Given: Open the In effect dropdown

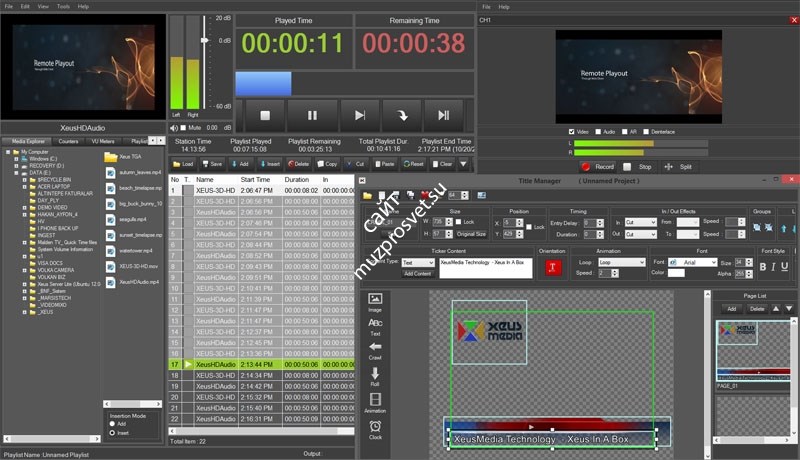Looking at the screenshot, I should [x=641, y=222].
